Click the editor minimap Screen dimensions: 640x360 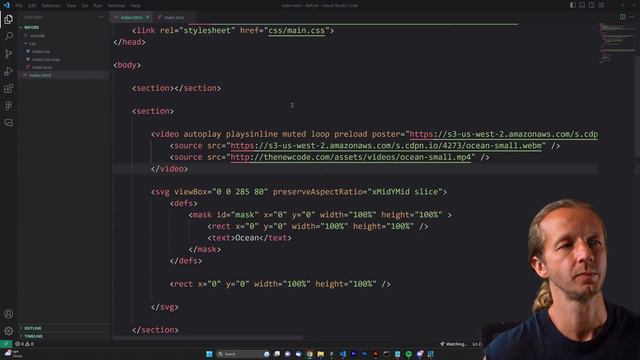tap(616, 44)
